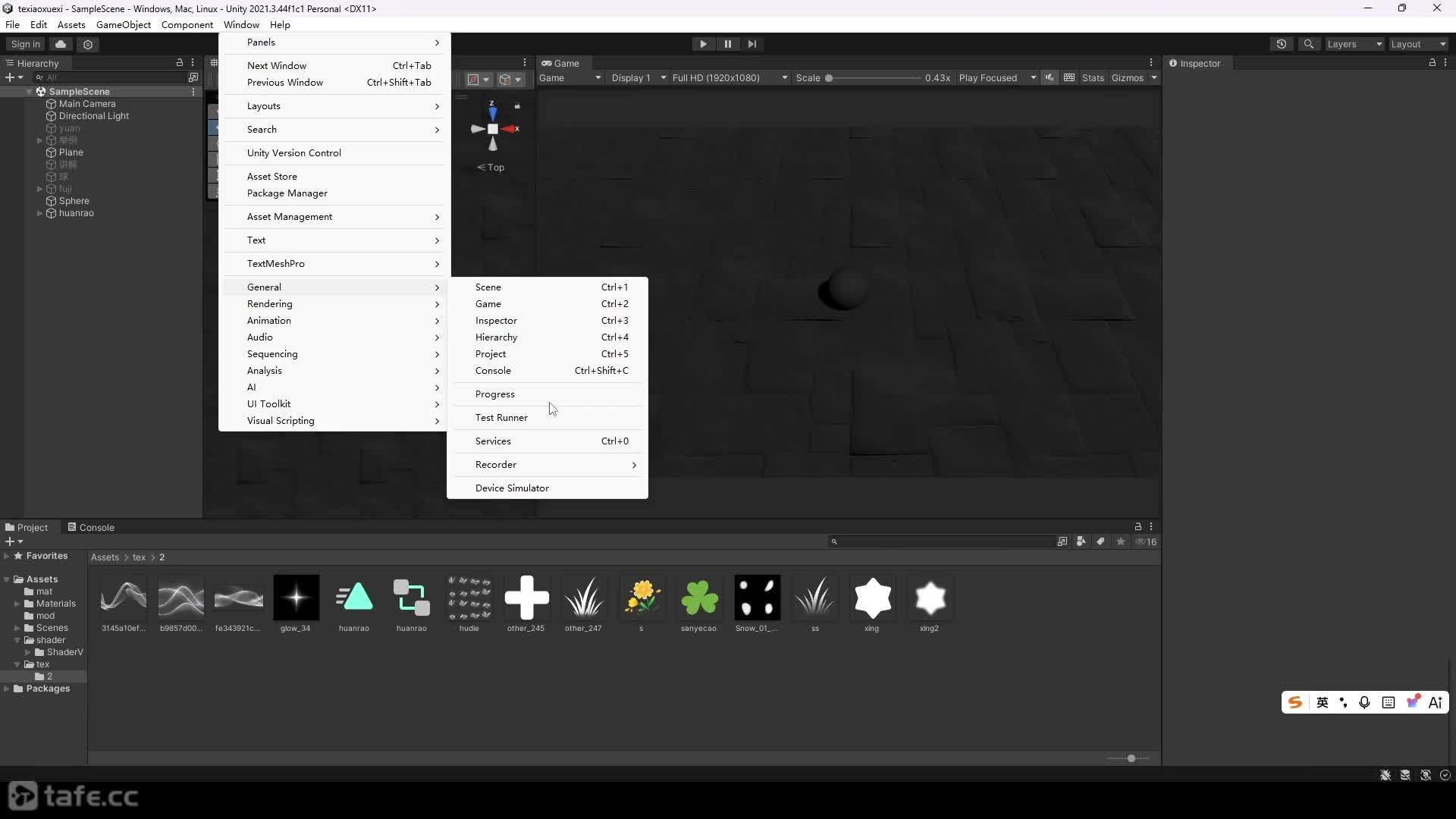The height and width of the screenshot is (819, 1456).
Task: Click the Inspector panel lock icon
Action: 1432,63
